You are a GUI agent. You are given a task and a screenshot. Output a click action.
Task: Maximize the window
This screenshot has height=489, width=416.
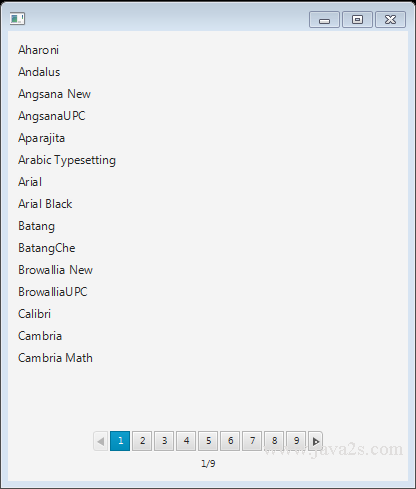[357, 20]
